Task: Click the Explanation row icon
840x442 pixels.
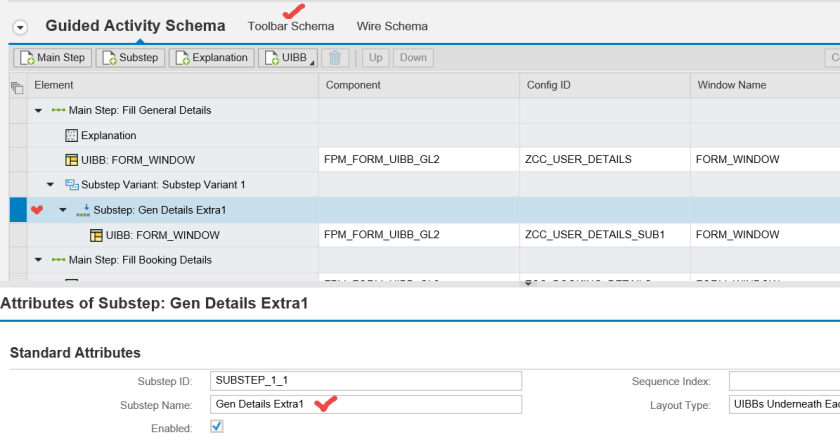Action: click(71, 135)
